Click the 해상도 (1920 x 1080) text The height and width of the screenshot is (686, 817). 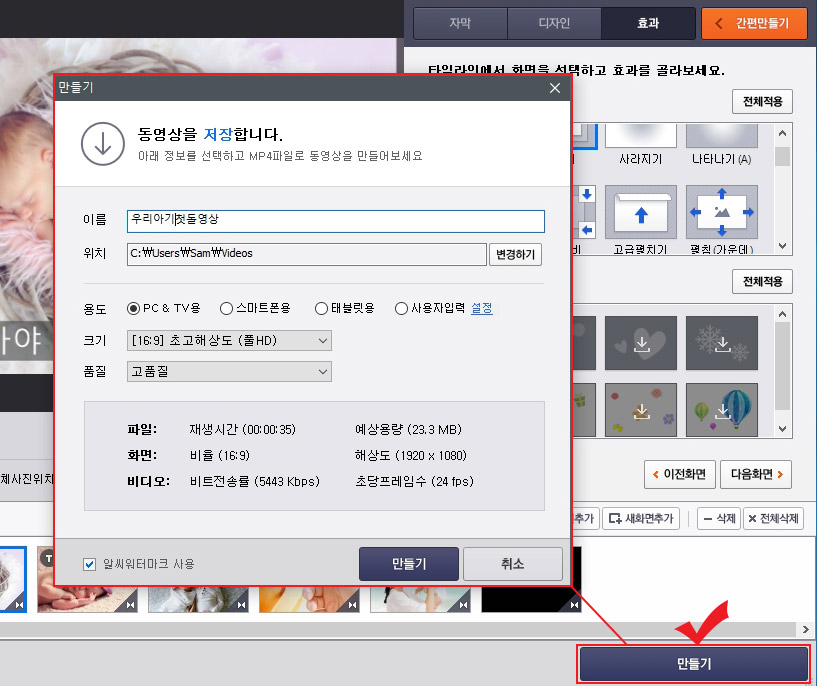coord(411,456)
